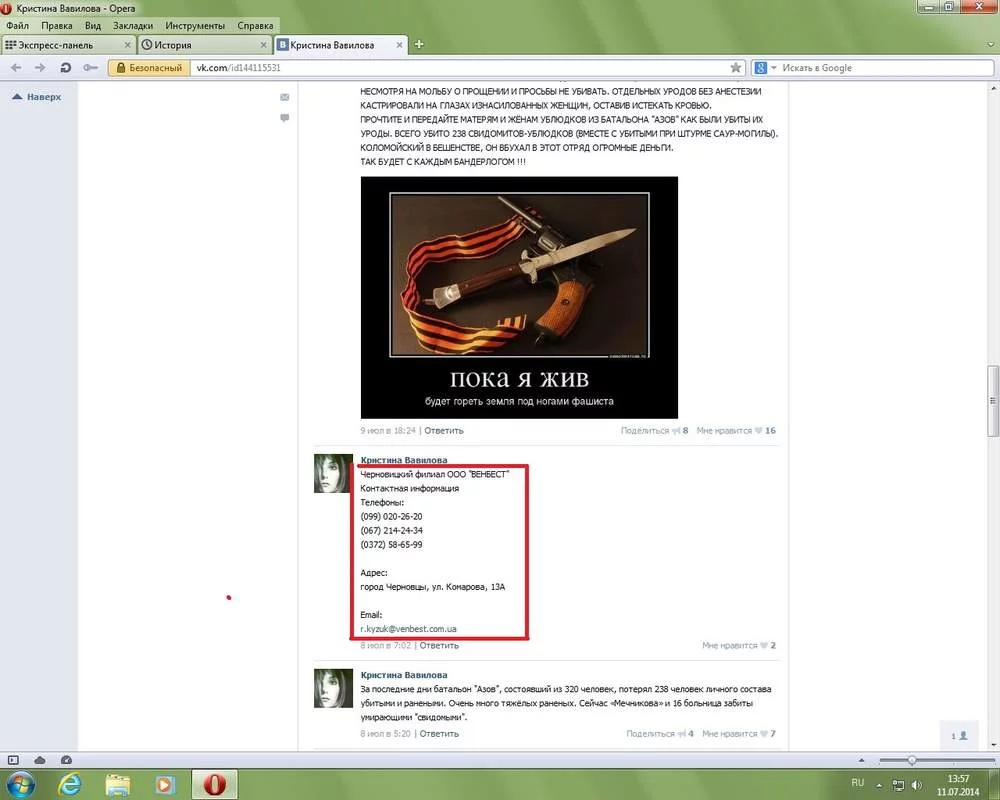Viewport: 1000px width, 800px height.
Task: Click the Opera Turbo speedometer icon
Action: tap(66, 760)
